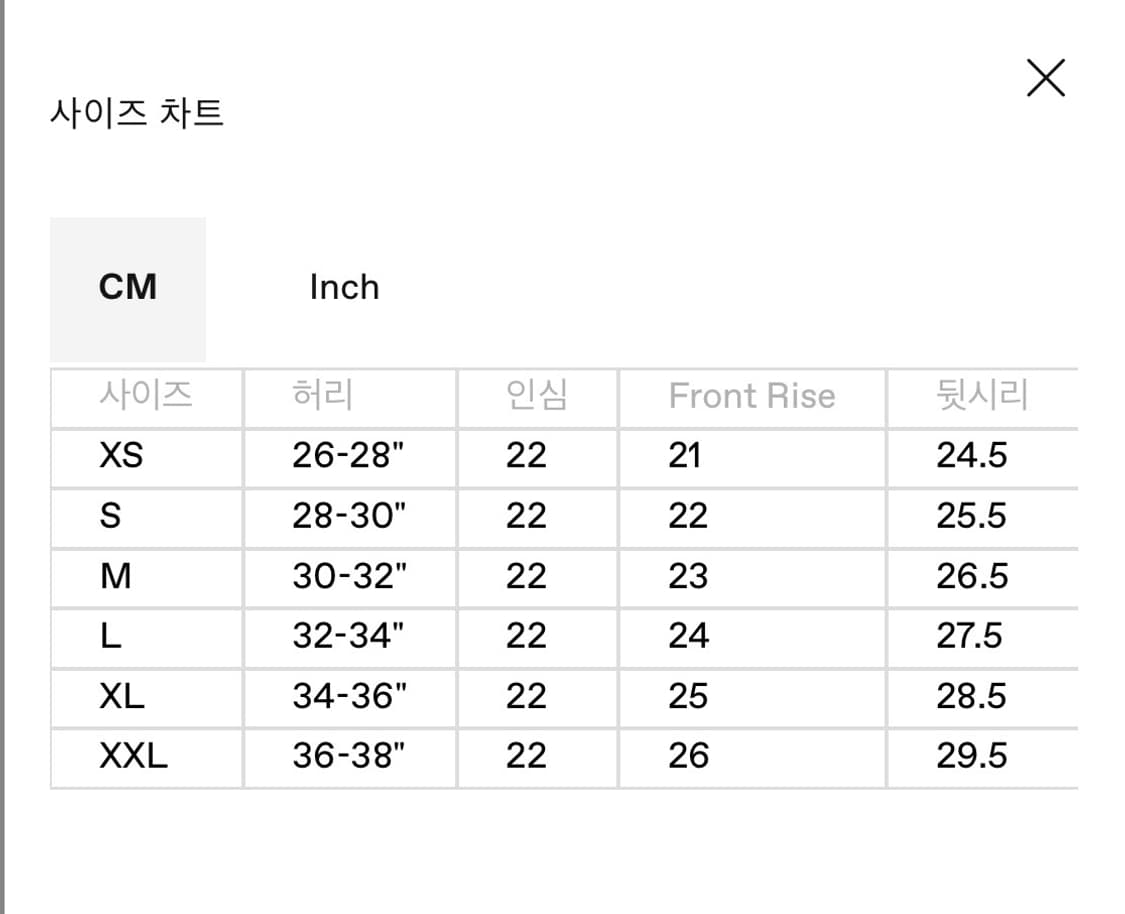The image size is (1125, 914).
Task: Click the 24.5 back rise value
Action: coord(971,456)
